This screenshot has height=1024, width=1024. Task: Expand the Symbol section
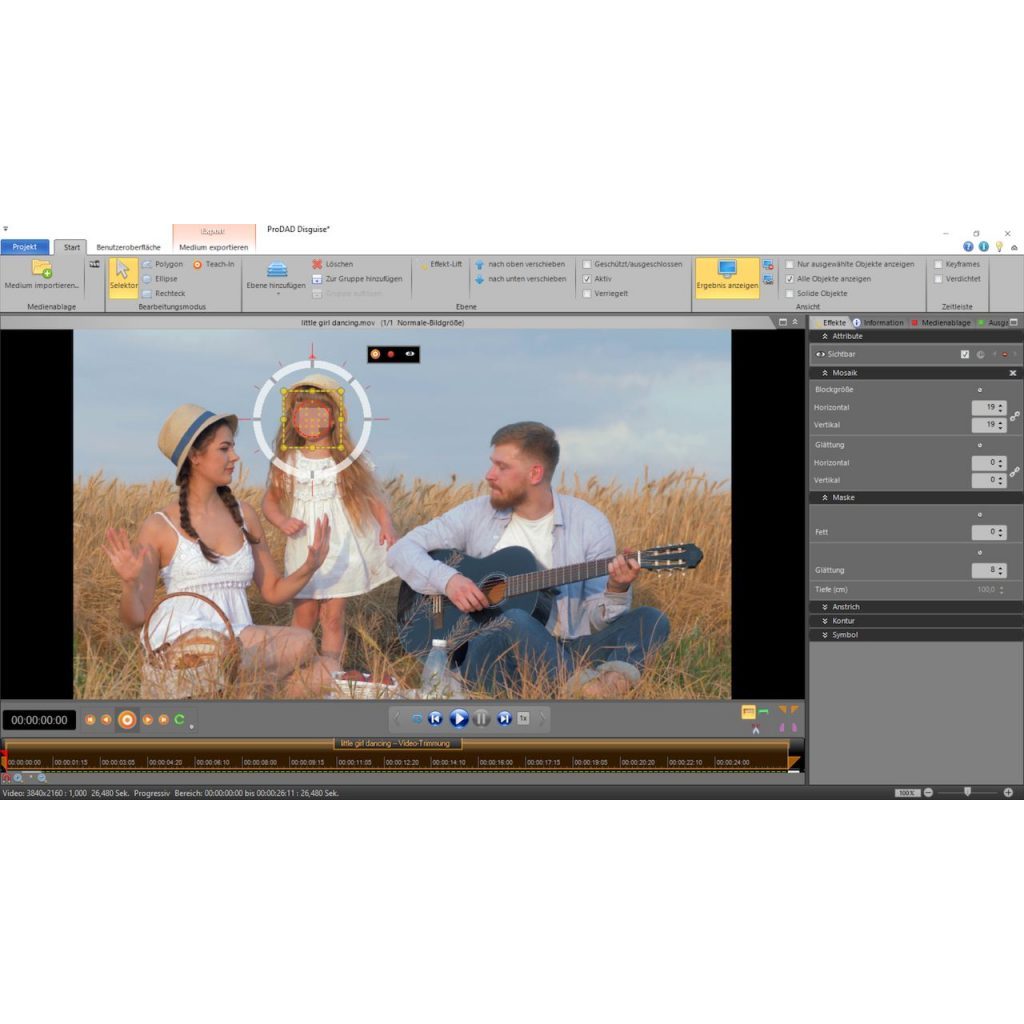pyautogui.click(x=825, y=635)
